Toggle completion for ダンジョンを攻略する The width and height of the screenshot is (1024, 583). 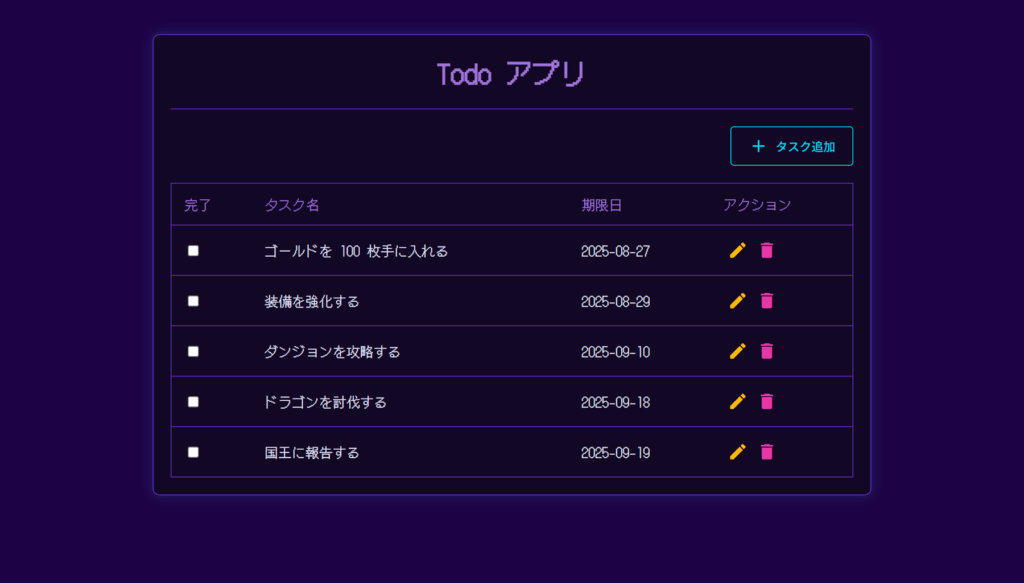[193, 351]
